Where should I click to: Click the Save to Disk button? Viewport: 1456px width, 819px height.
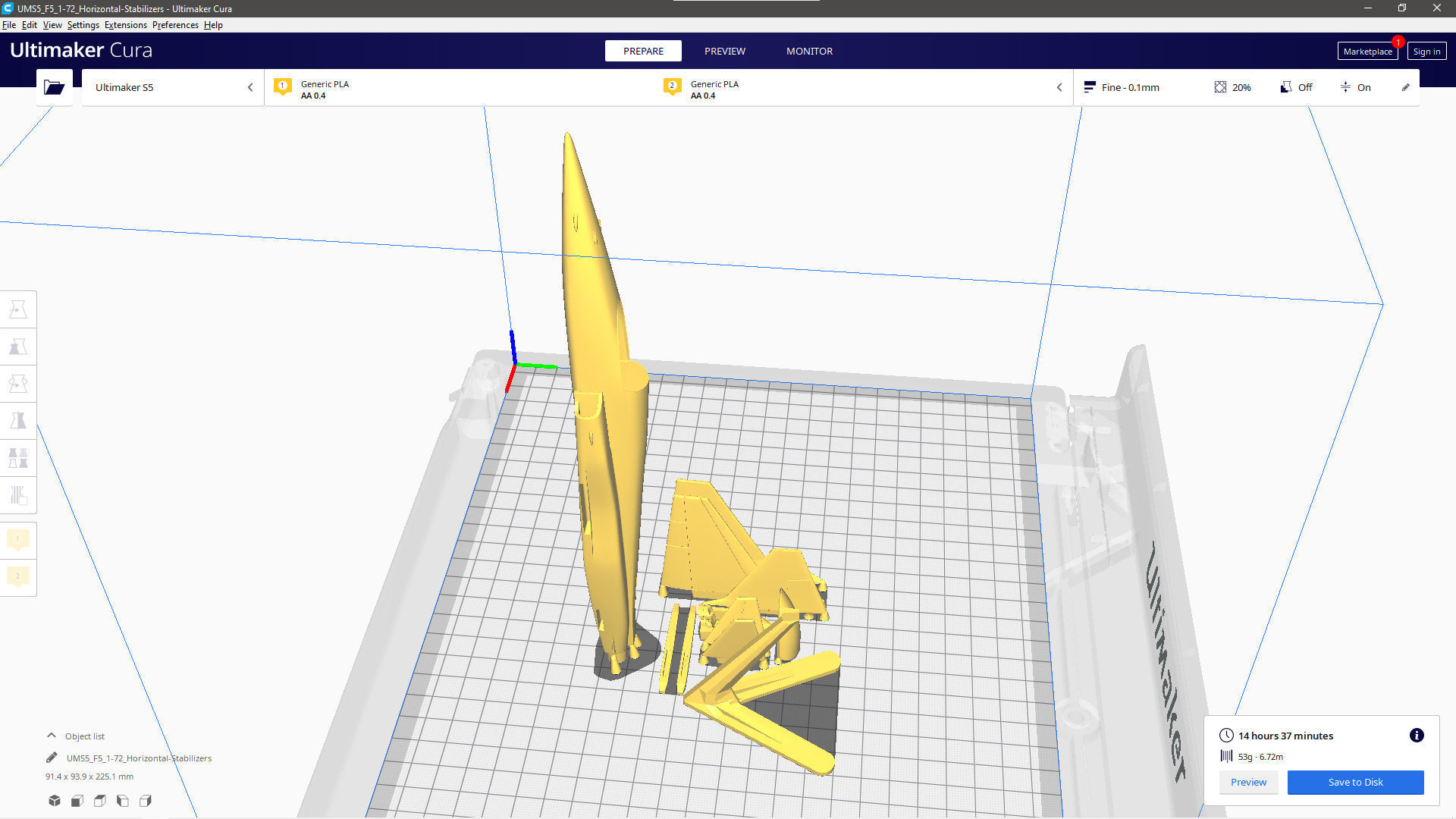click(x=1355, y=782)
